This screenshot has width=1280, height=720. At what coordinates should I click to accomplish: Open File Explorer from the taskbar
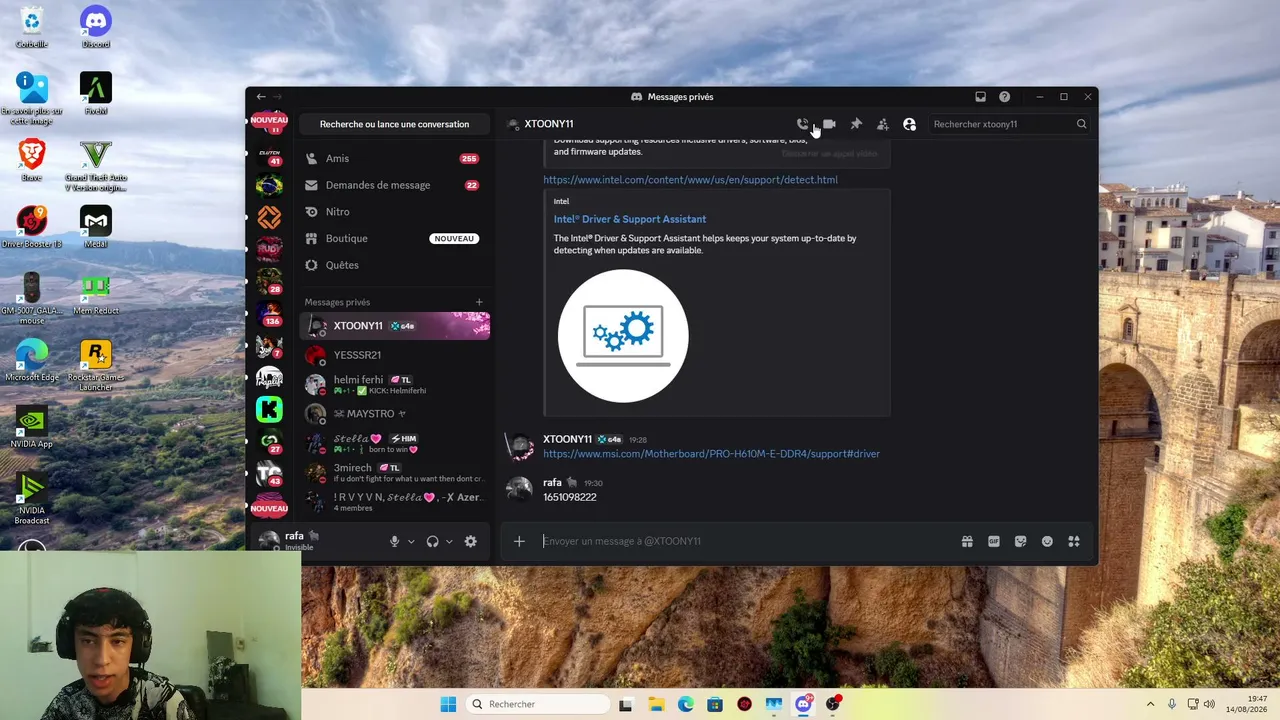coord(656,704)
